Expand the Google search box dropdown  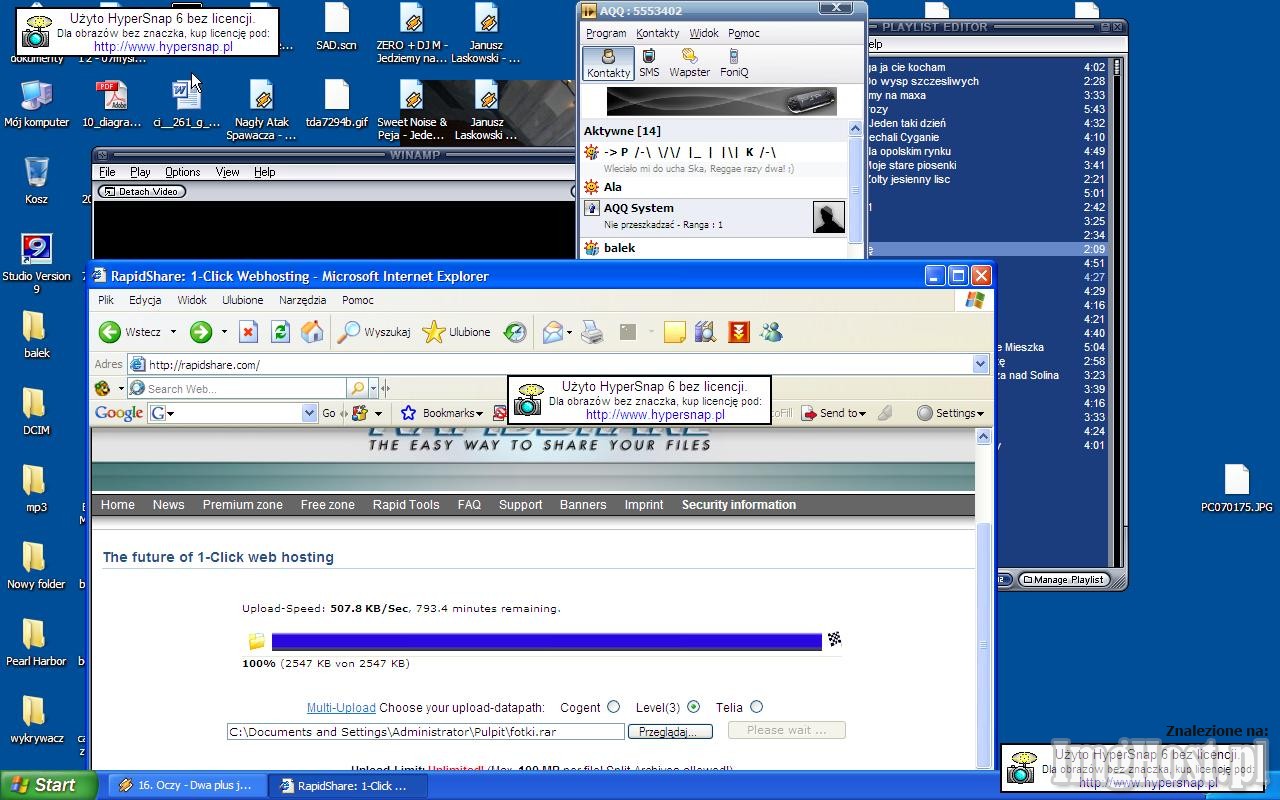point(309,413)
